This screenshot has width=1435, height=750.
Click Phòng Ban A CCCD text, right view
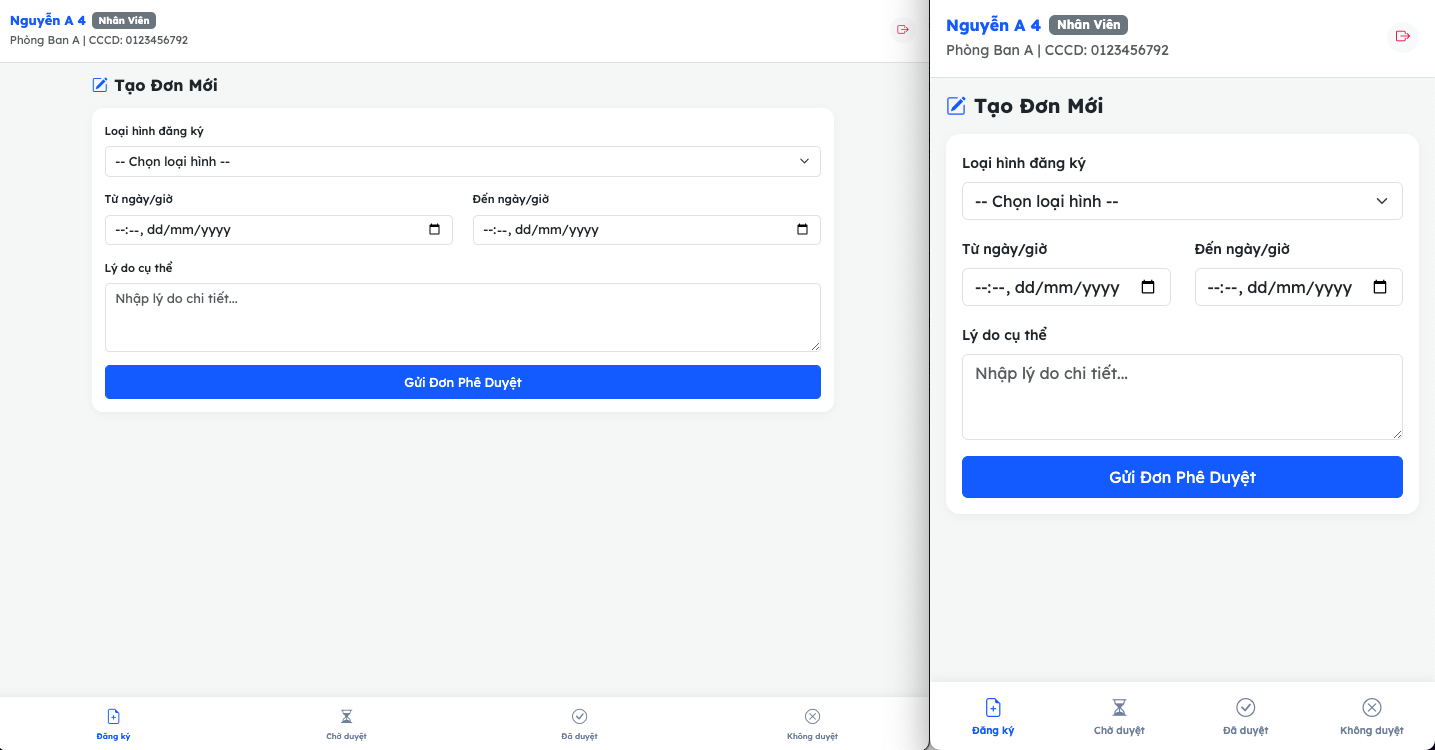[1057, 50]
